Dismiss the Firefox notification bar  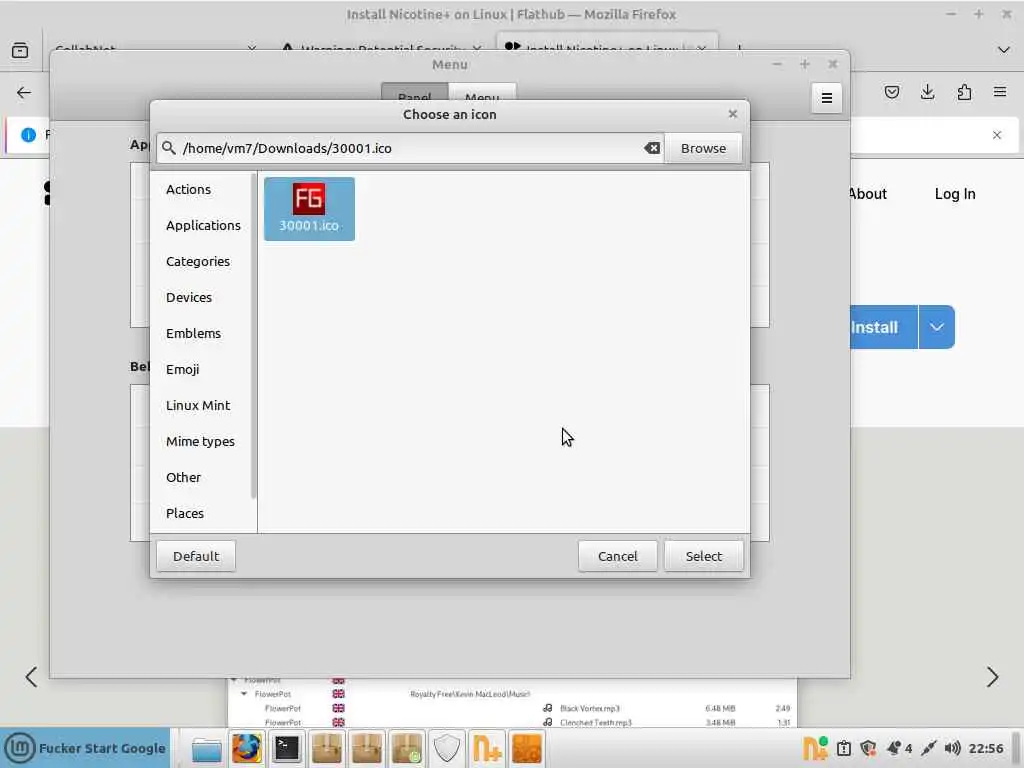coord(997,135)
